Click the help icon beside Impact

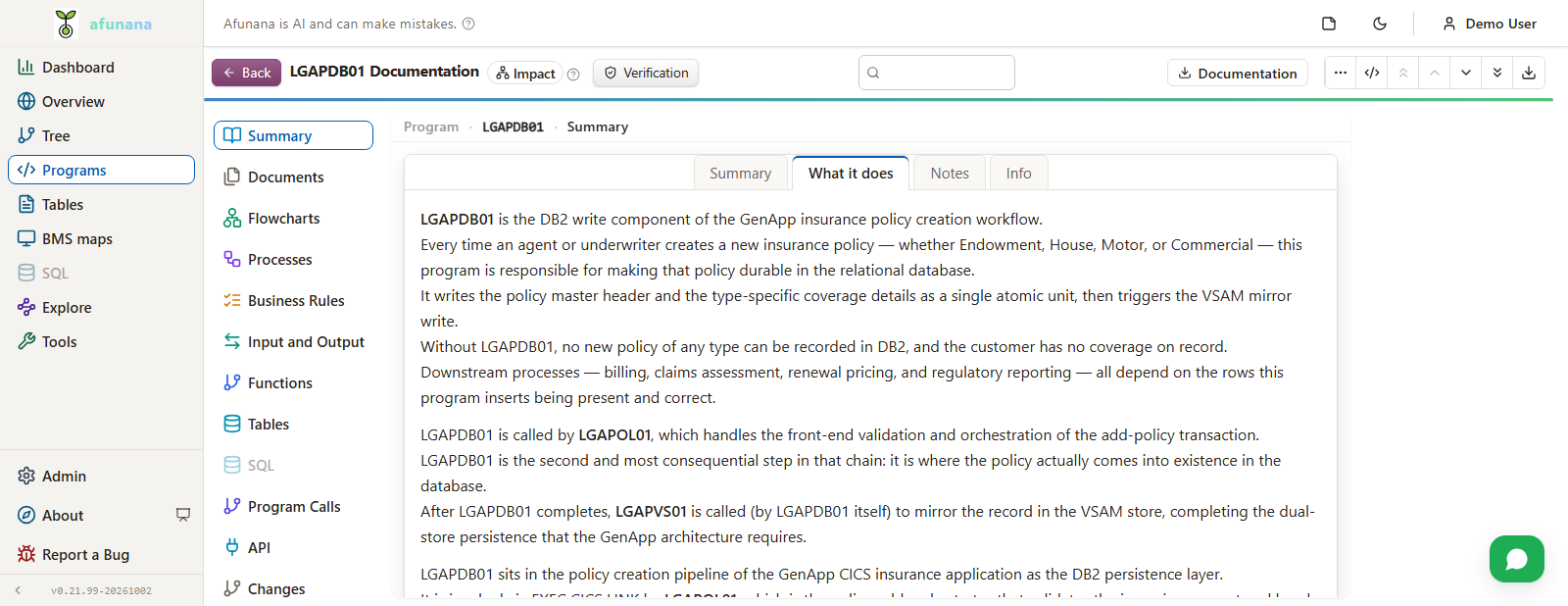(573, 74)
